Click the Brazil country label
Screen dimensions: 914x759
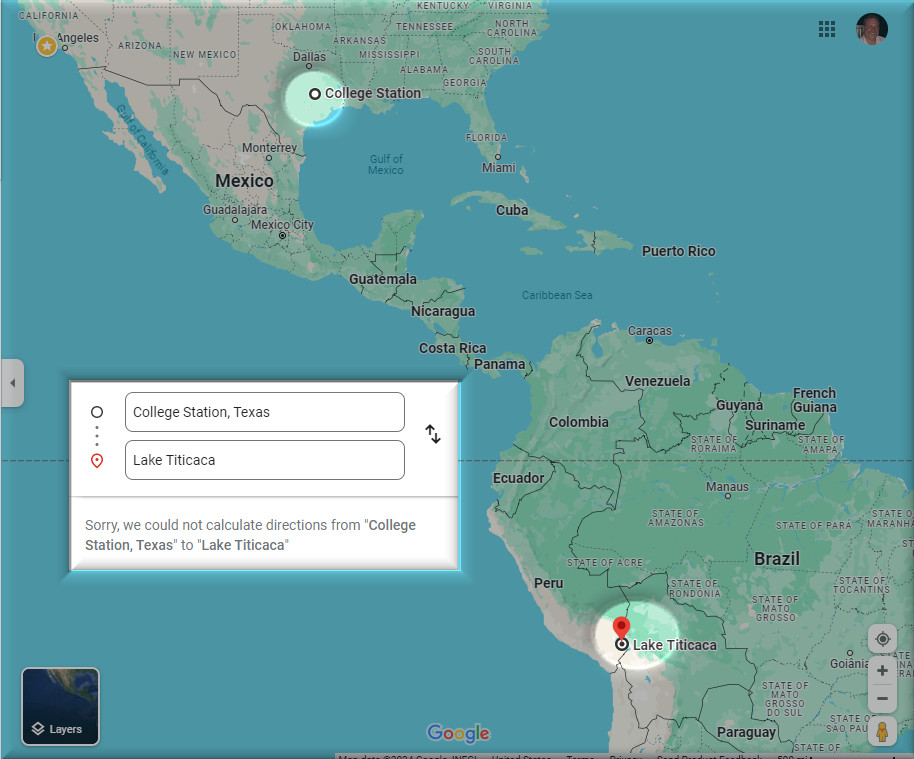click(776, 559)
